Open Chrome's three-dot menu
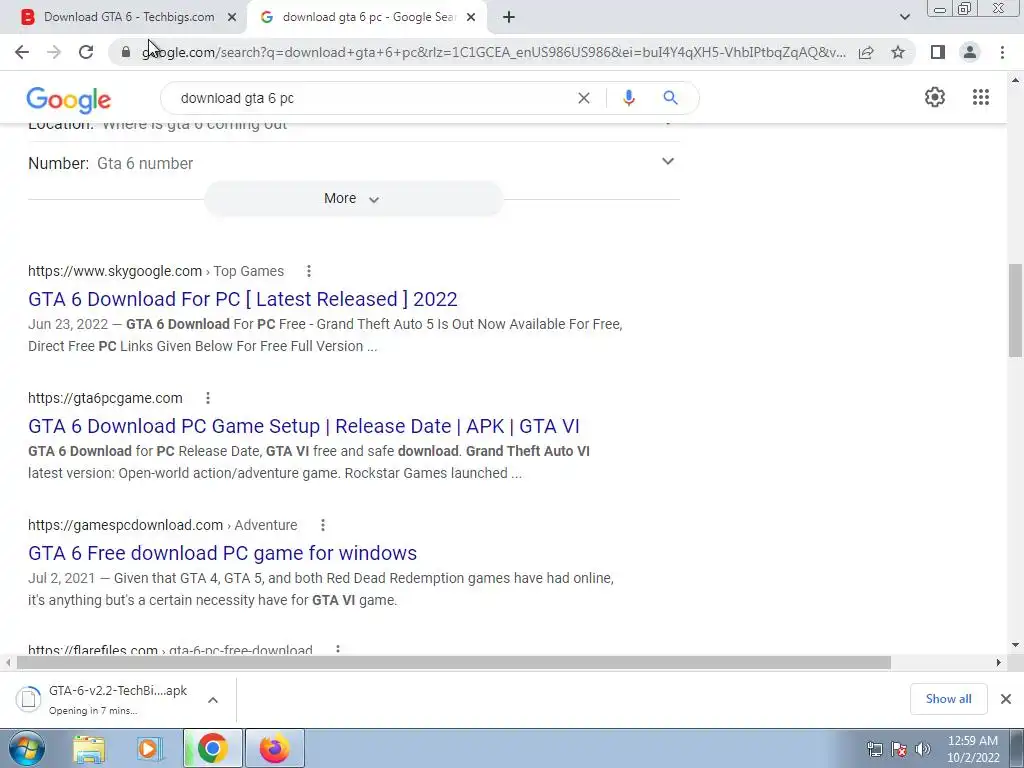This screenshot has width=1024, height=768. [1002, 52]
